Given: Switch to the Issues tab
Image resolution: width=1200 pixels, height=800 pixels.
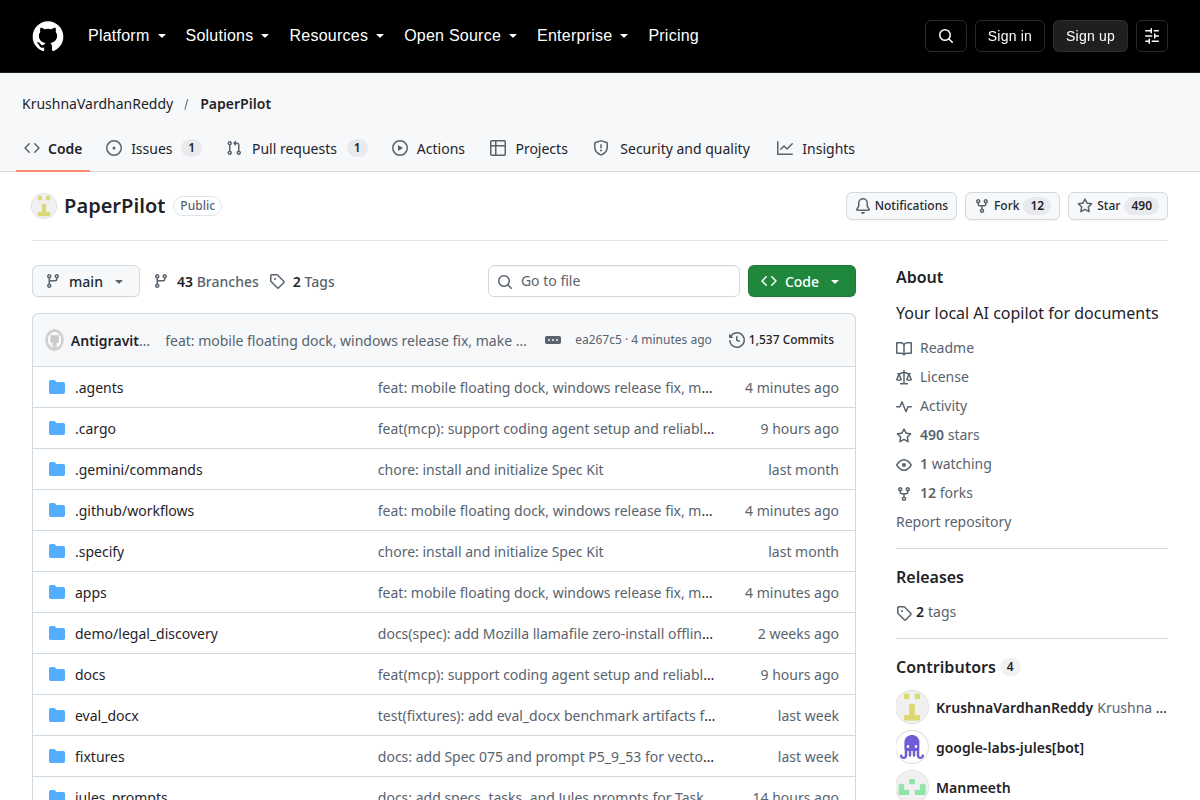Looking at the screenshot, I should 153,149.
